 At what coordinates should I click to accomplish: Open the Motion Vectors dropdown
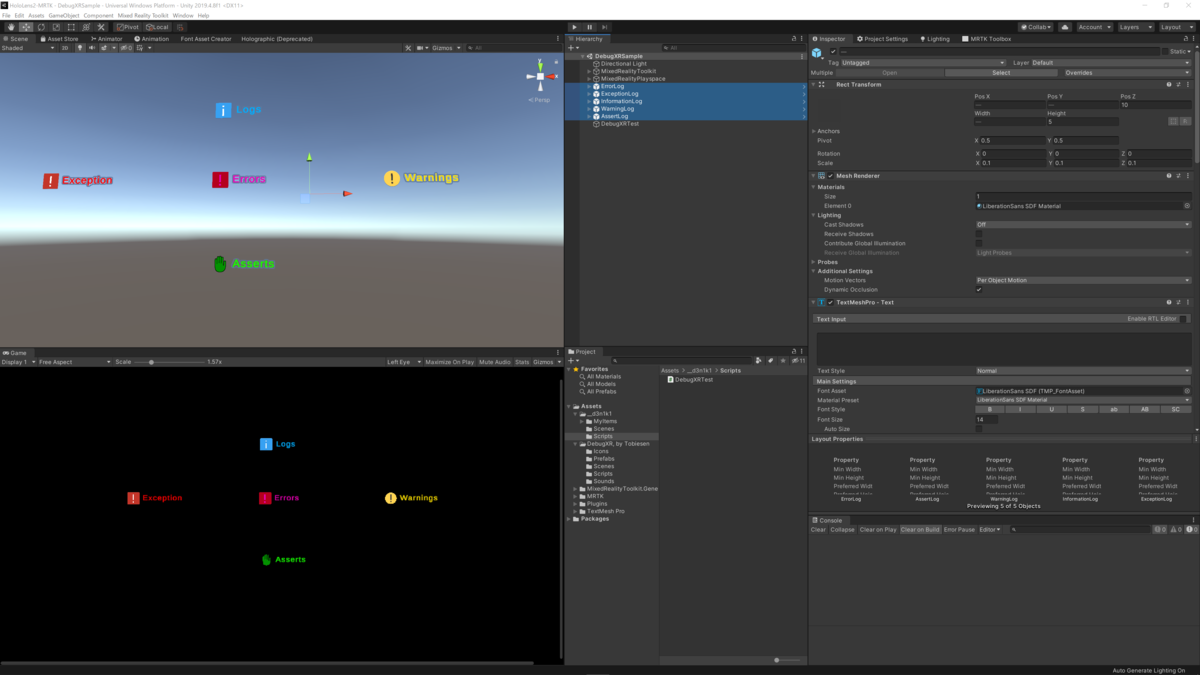[x=1083, y=280]
